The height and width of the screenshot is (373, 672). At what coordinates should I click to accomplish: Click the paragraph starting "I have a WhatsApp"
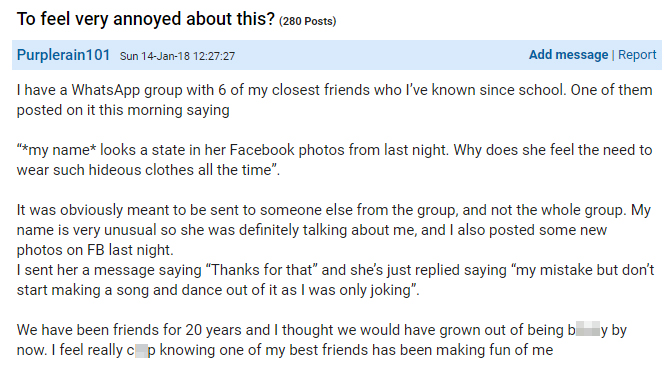[334, 100]
